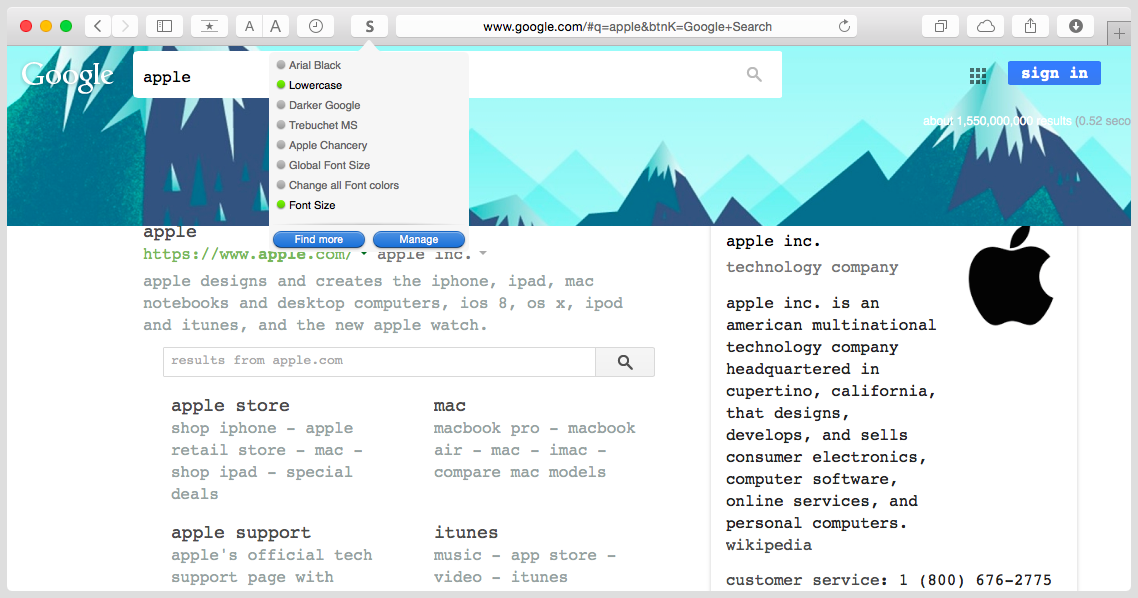
Task: Open the apple support sitelink
Action: (241, 533)
